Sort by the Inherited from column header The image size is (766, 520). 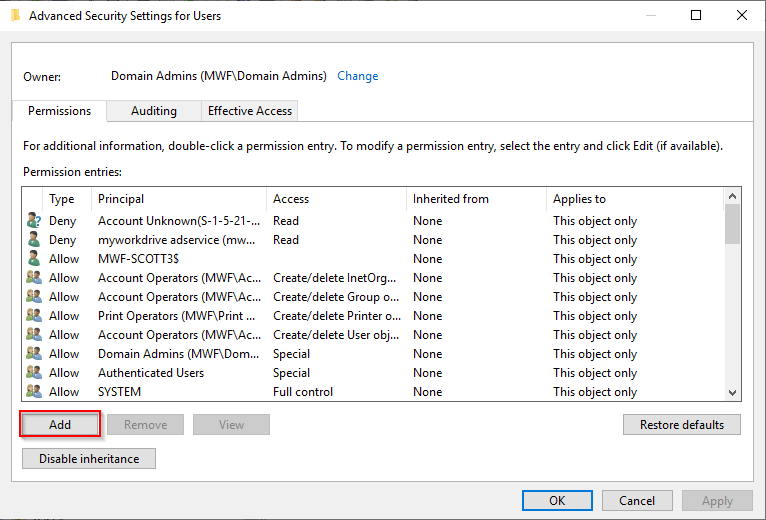(475, 199)
